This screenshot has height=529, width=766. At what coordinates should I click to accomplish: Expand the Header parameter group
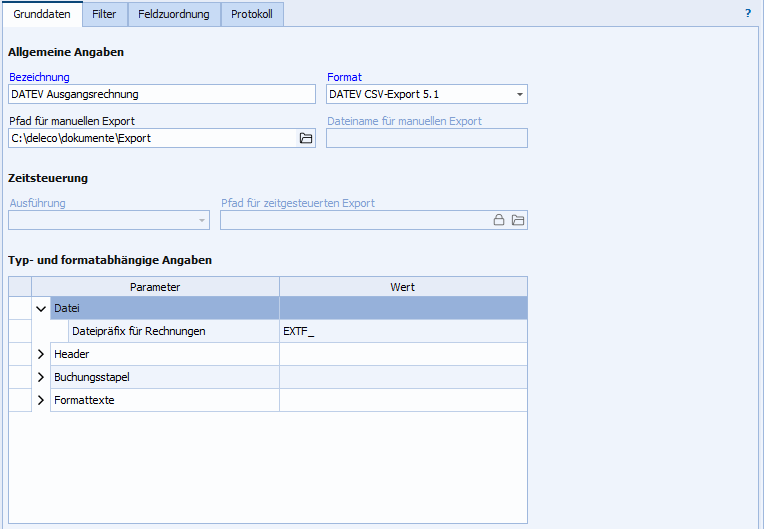tap(41, 354)
